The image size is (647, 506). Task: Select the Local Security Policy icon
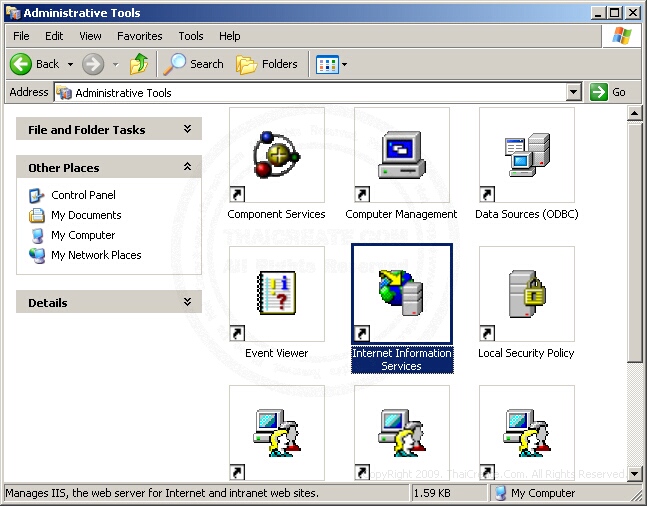(527, 294)
